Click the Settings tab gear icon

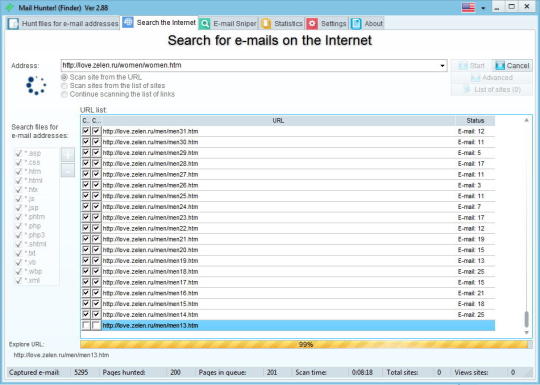[x=312, y=23]
